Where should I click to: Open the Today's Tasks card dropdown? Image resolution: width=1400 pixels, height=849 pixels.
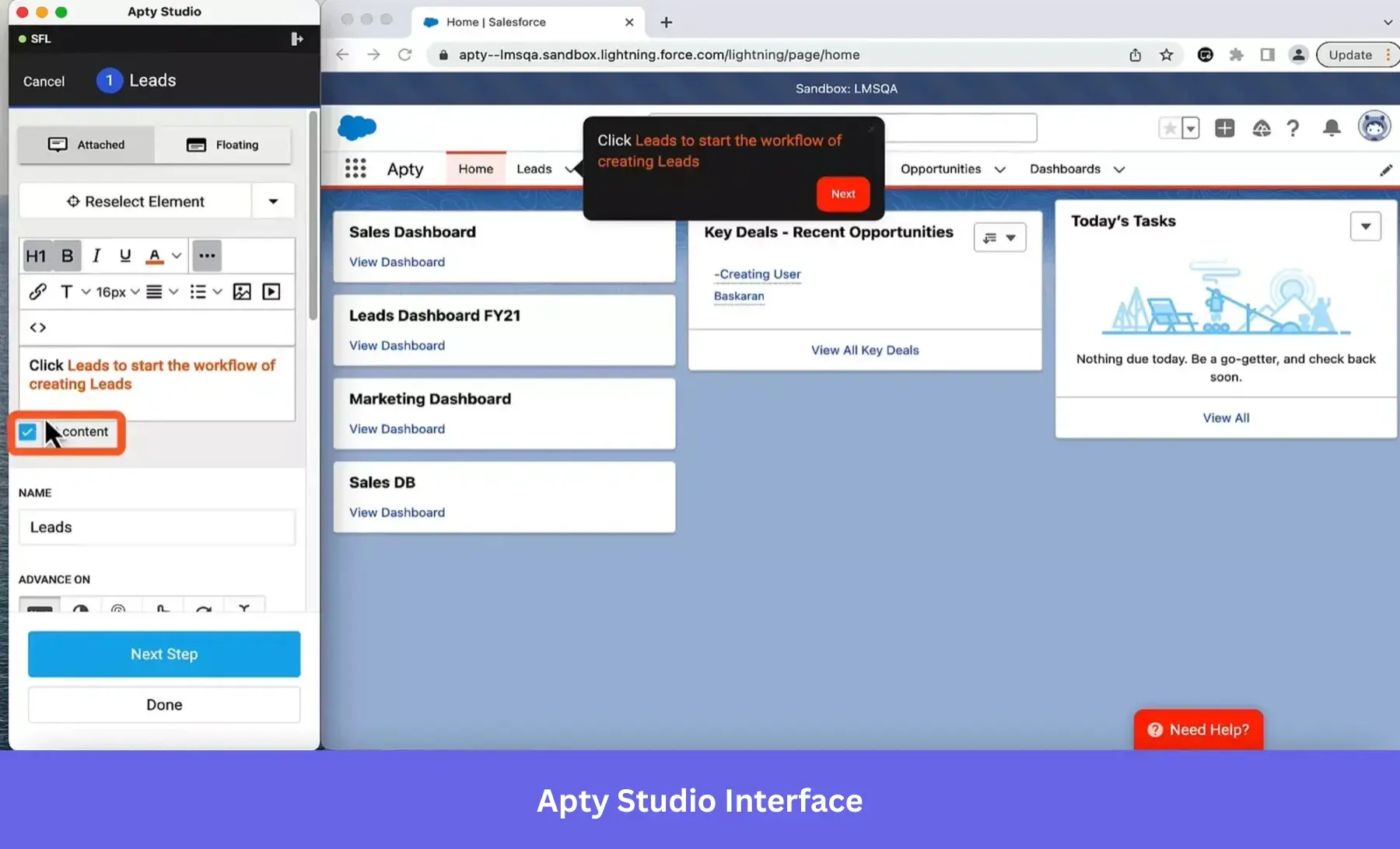(1366, 226)
